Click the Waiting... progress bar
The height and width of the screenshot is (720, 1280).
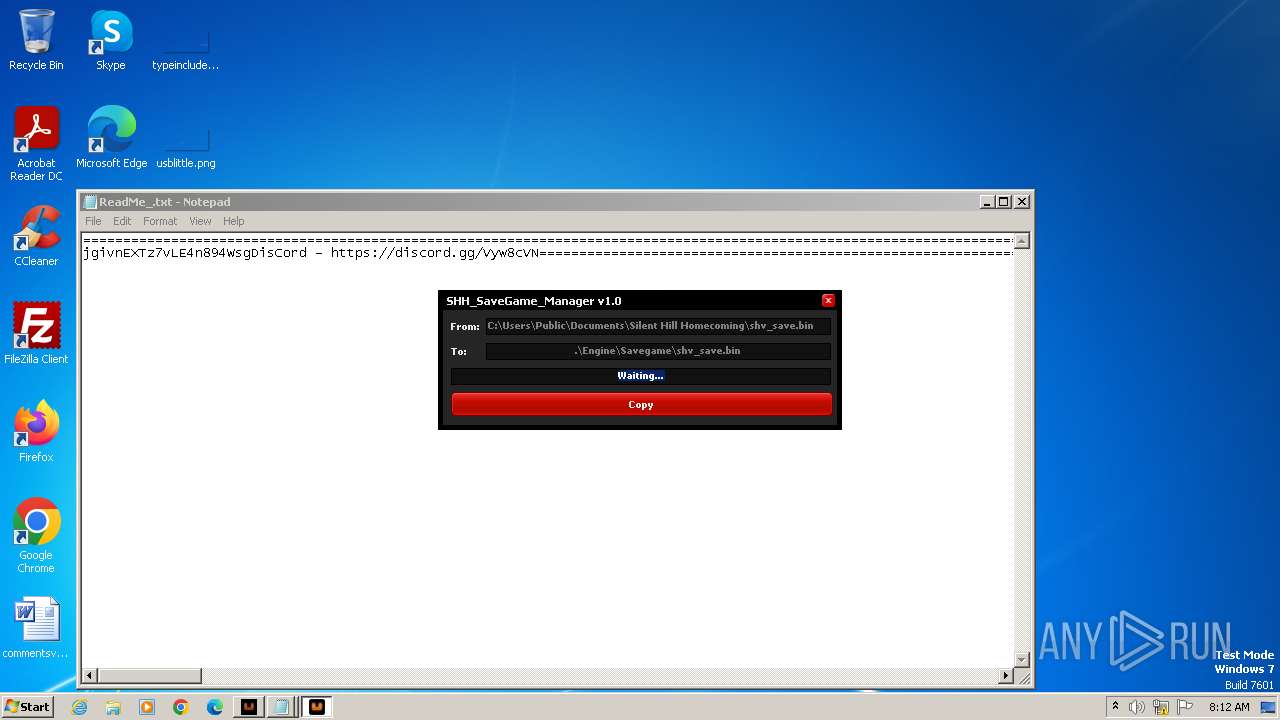[x=641, y=376]
